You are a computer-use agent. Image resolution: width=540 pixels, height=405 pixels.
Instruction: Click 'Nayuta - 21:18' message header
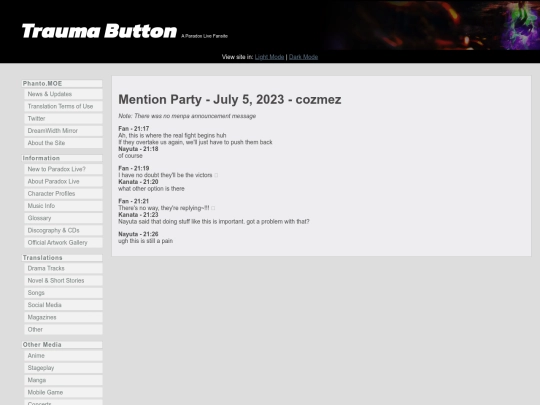coord(138,149)
